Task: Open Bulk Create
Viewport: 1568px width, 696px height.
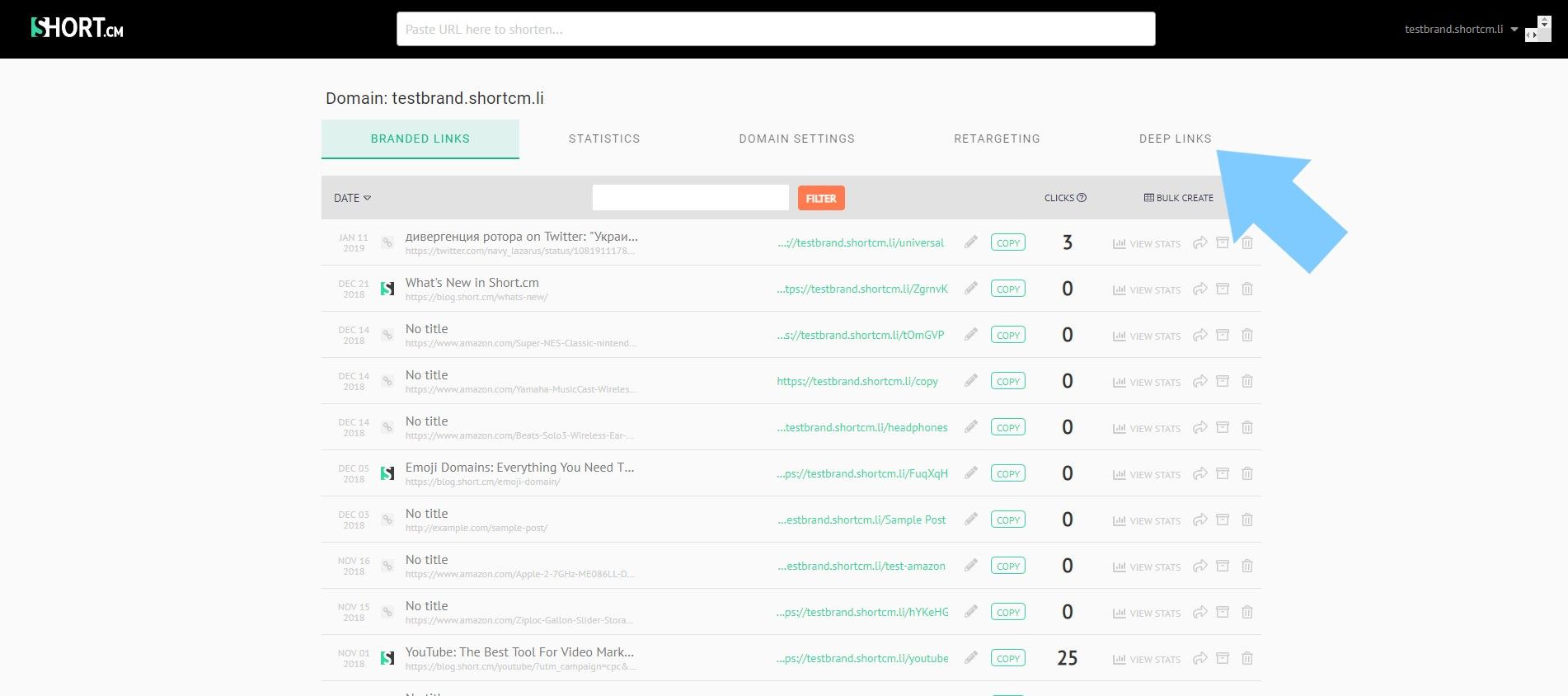Action: pyautogui.click(x=1179, y=198)
